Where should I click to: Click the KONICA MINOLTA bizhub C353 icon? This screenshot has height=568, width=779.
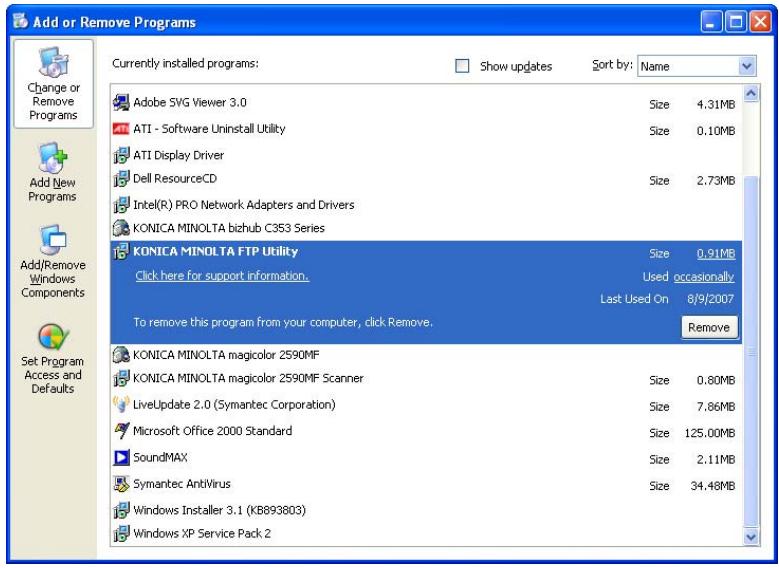click(121, 228)
